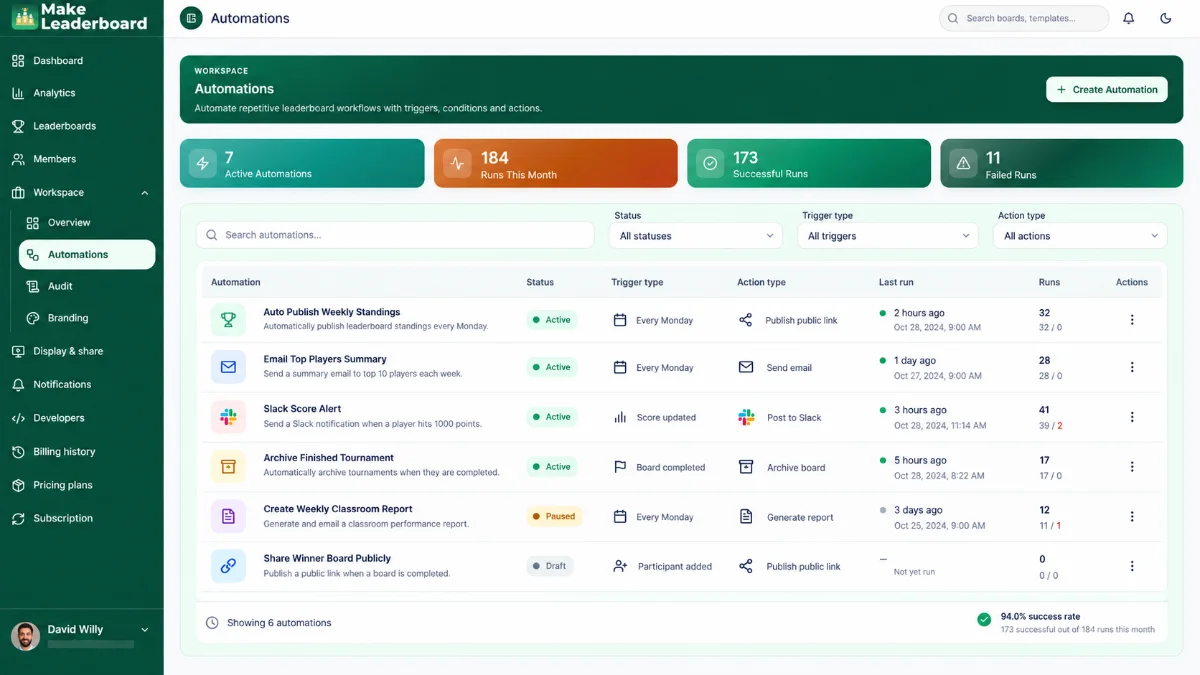Click the warning icon on Failed Runs card
The width and height of the screenshot is (1200, 675).
coord(963,164)
